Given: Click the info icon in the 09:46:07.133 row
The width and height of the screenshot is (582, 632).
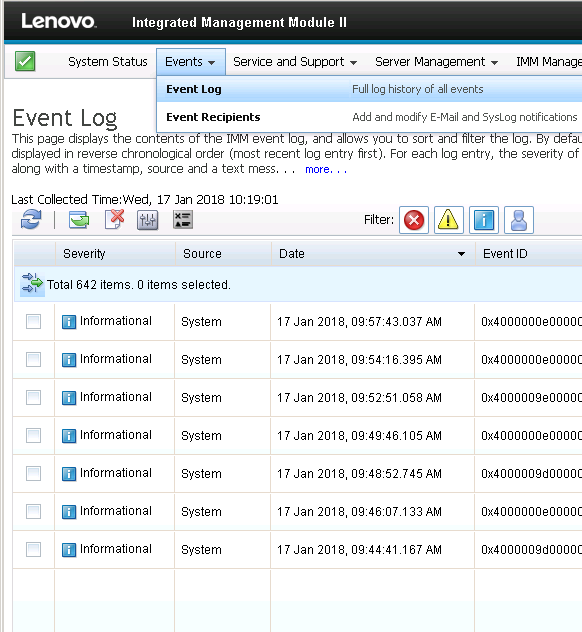Looking at the screenshot, I should point(69,512).
